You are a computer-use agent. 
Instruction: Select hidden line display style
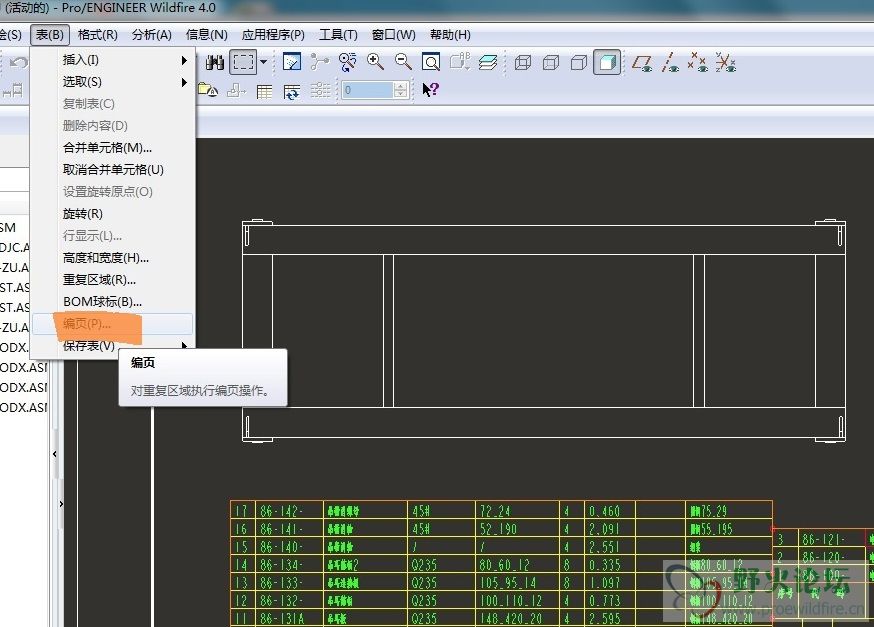pyautogui.click(x=551, y=62)
